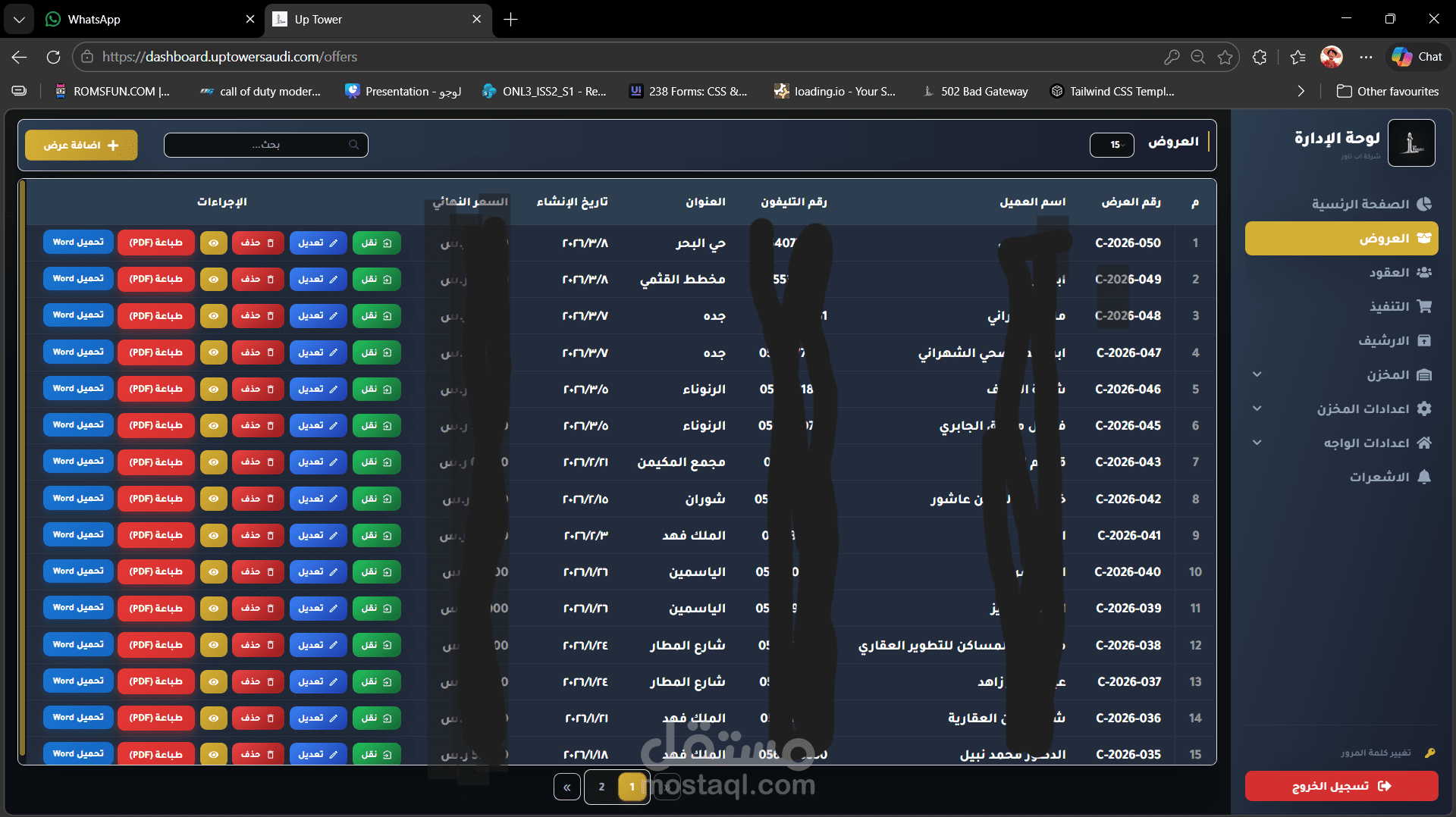Edit offer C-2026-039 via تعديل
The image size is (1456, 817).
click(x=318, y=608)
